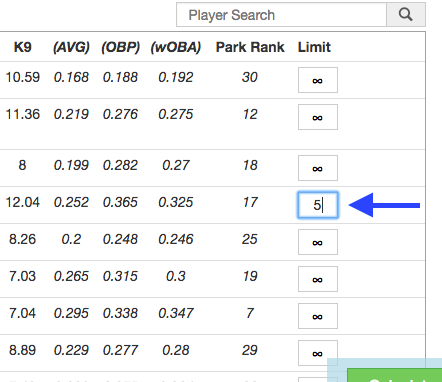Select the Park Rank value 17
This screenshot has height=382, width=442.
tap(250, 202)
